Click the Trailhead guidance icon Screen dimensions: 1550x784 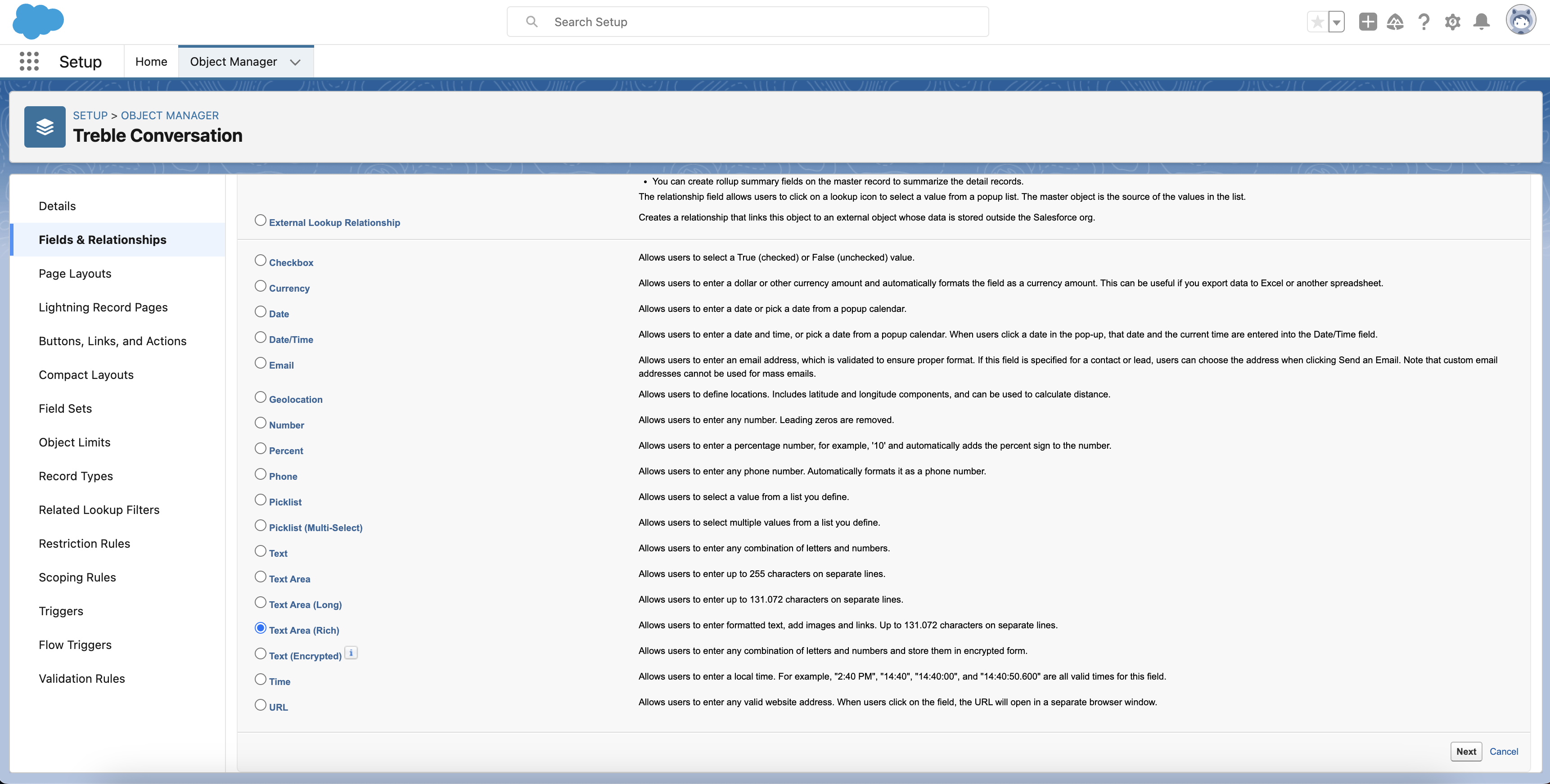click(1395, 22)
